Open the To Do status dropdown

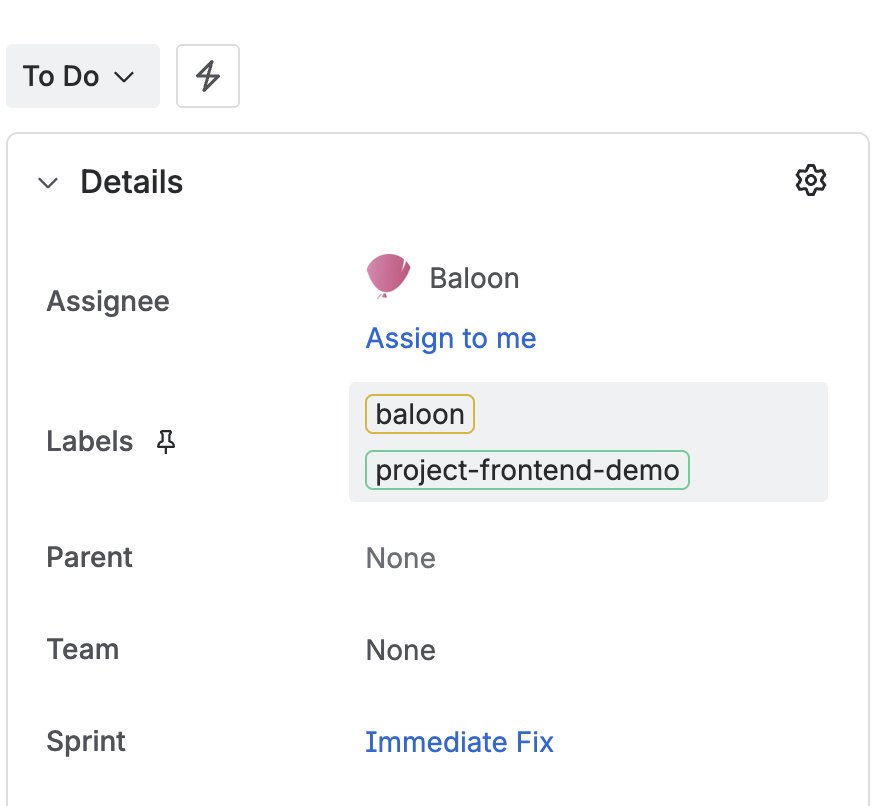[x=83, y=76]
